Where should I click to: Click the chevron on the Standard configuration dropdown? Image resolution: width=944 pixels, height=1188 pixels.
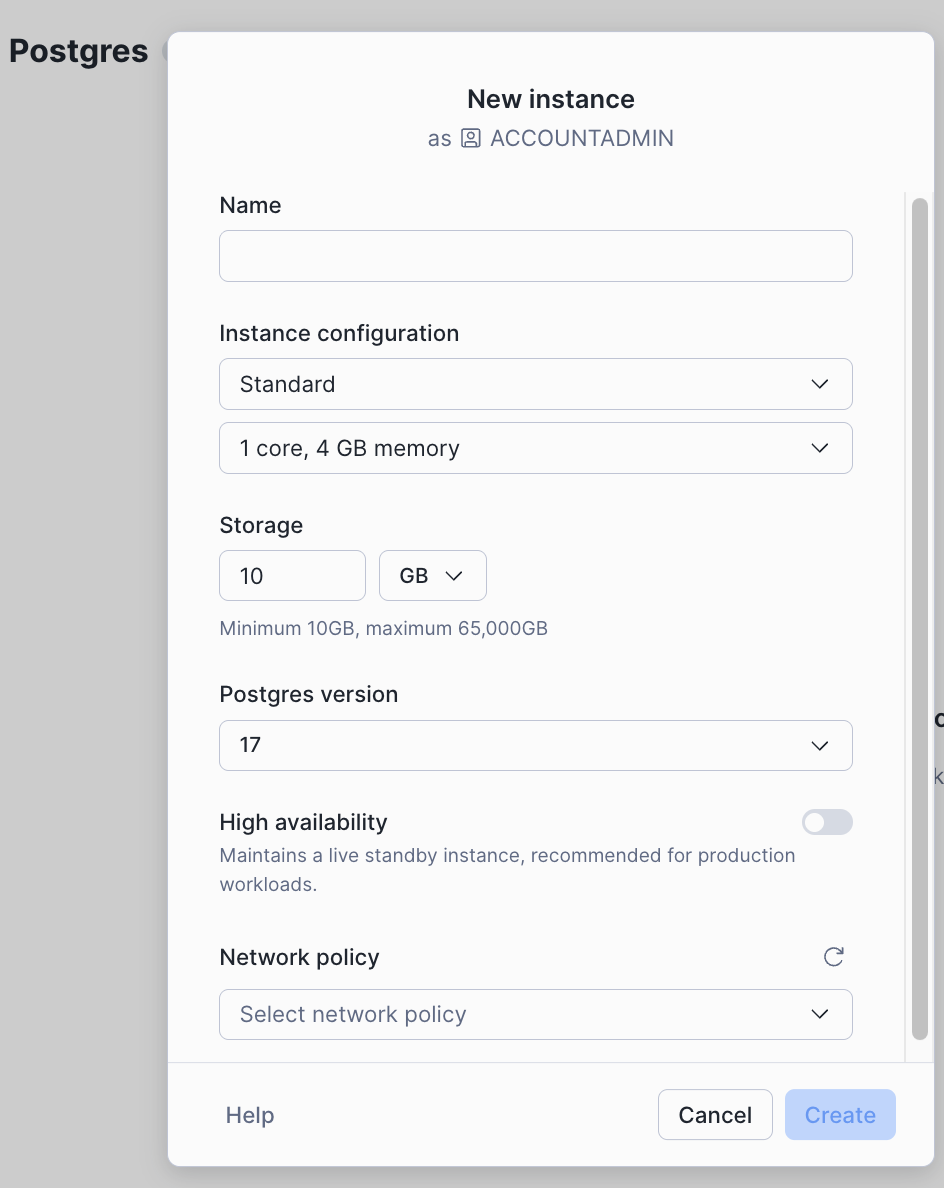819,384
